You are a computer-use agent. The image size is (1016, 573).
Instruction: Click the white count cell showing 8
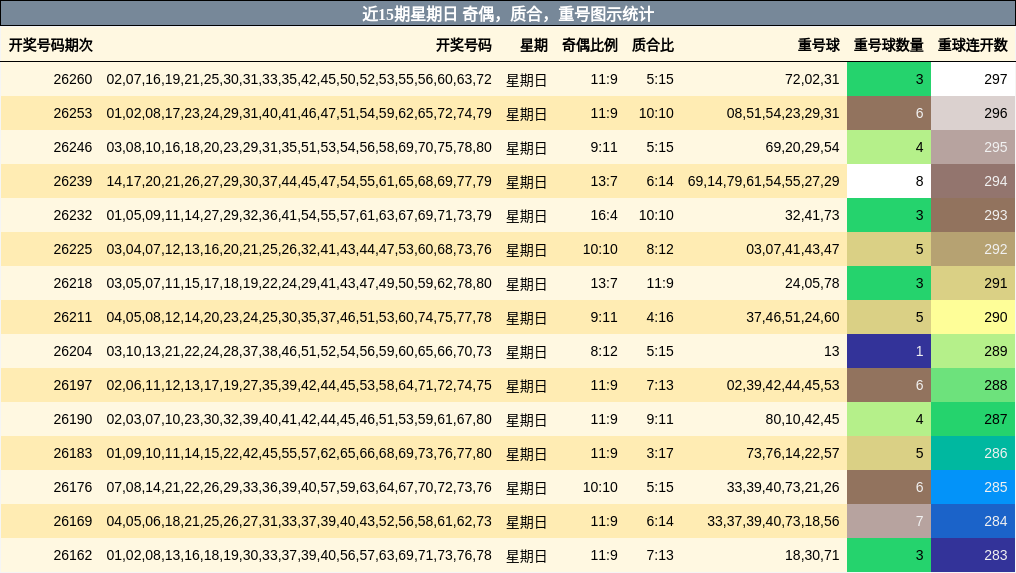pos(889,181)
